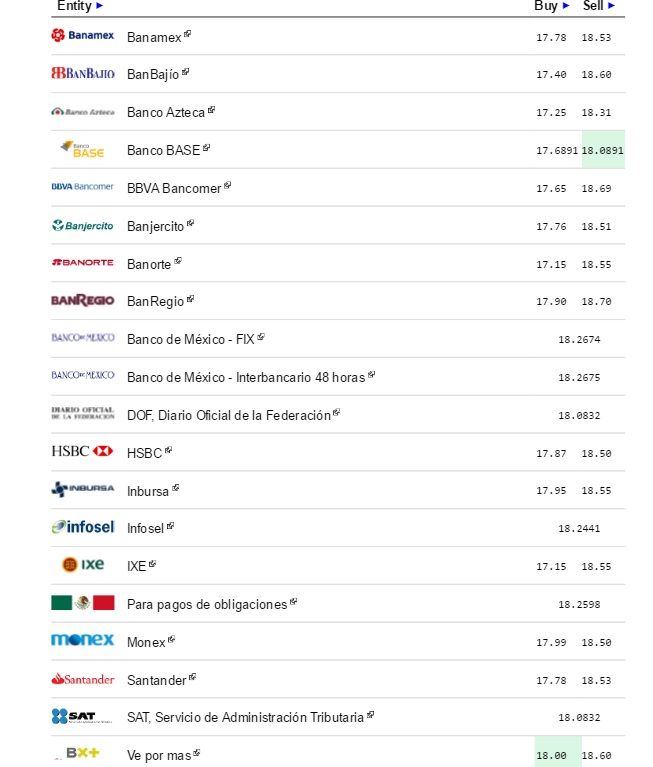The image size is (653, 767).
Task: Click the Santander logo icon
Action: (82, 680)
